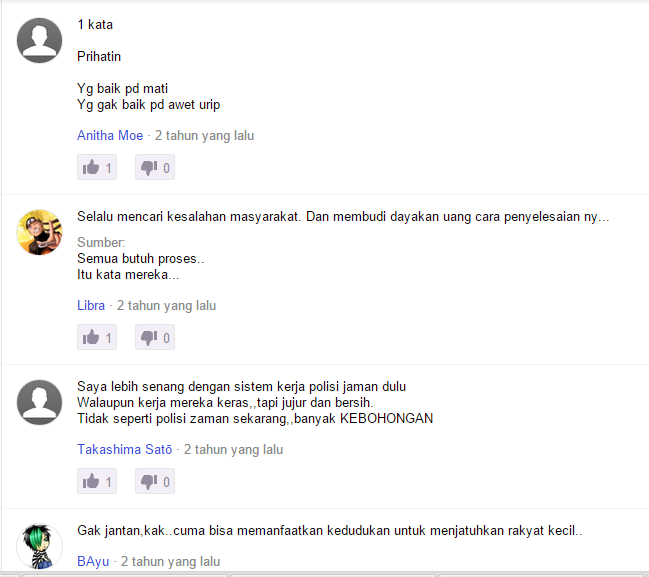This screenshot has height=577, width=649.
Task: Open Libra's profile link
Action: 91,305
